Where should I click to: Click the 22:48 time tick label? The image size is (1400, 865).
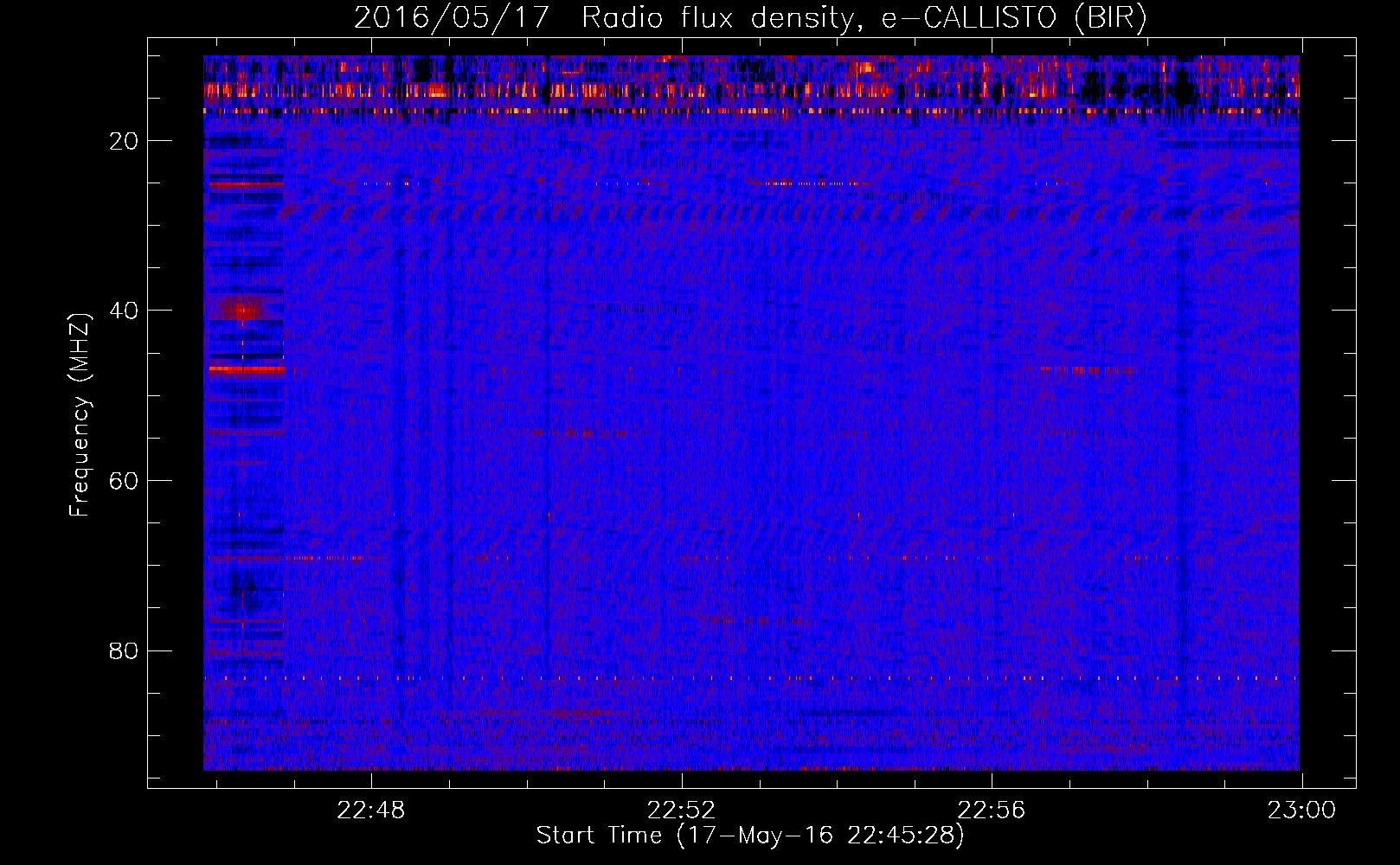(370, 811)
